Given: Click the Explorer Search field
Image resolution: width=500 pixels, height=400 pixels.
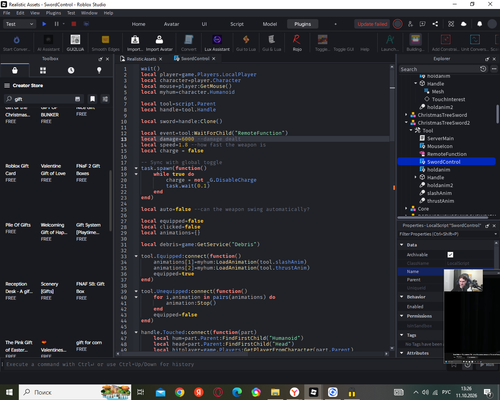Looking at the screenshot, I should [439, 69].
